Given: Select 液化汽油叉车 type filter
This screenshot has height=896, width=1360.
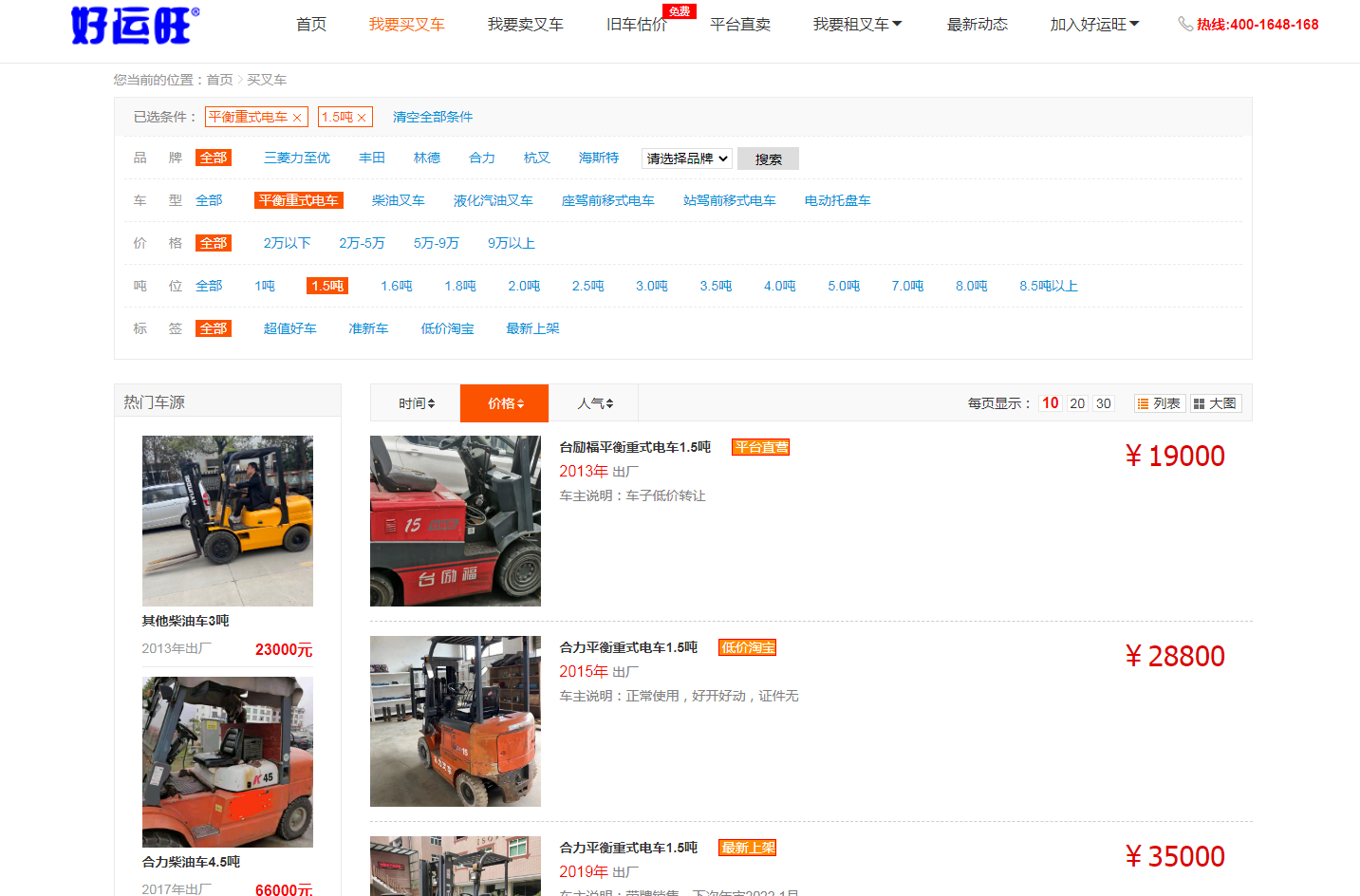Looking at the screenshot, I should coord(494,200).
